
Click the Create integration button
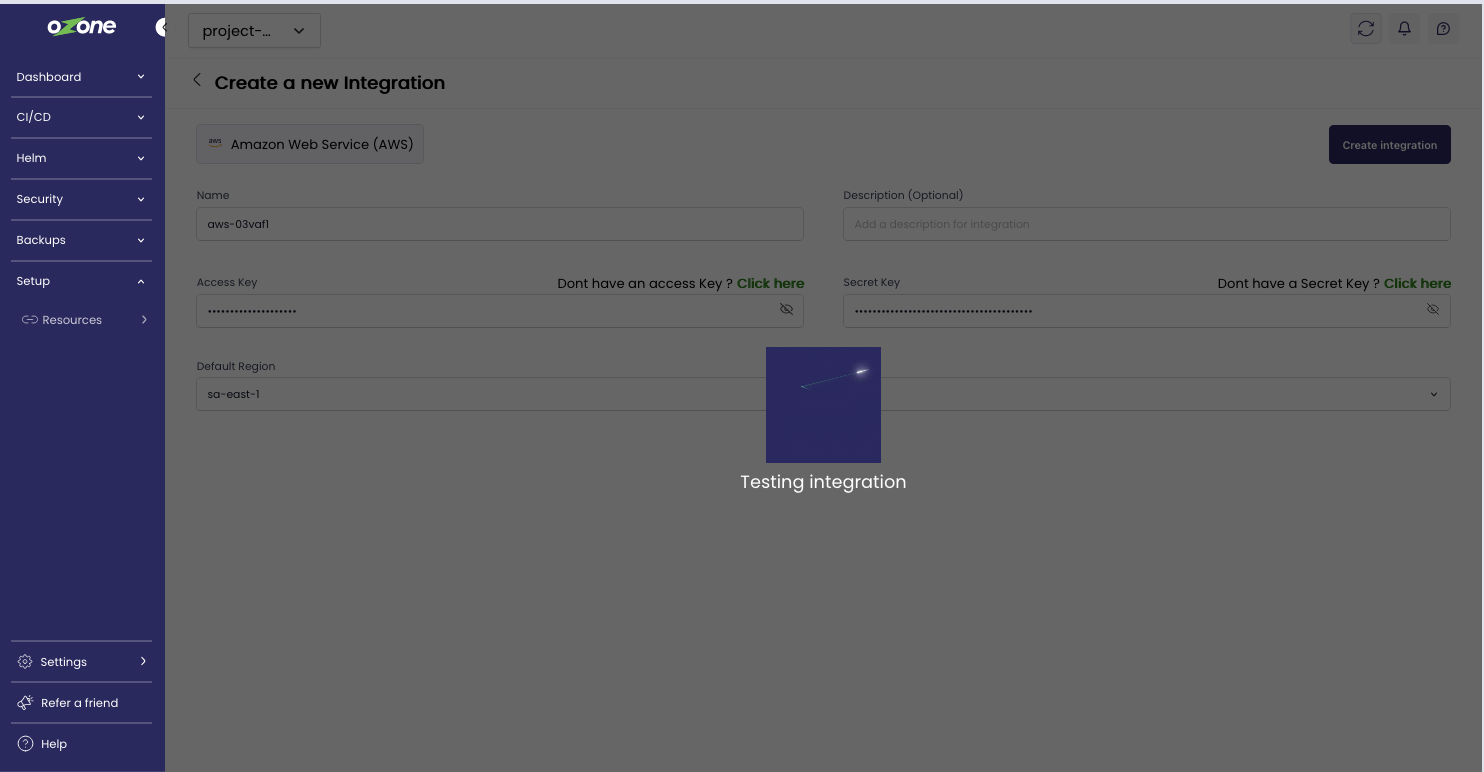tap(1389, 145)
